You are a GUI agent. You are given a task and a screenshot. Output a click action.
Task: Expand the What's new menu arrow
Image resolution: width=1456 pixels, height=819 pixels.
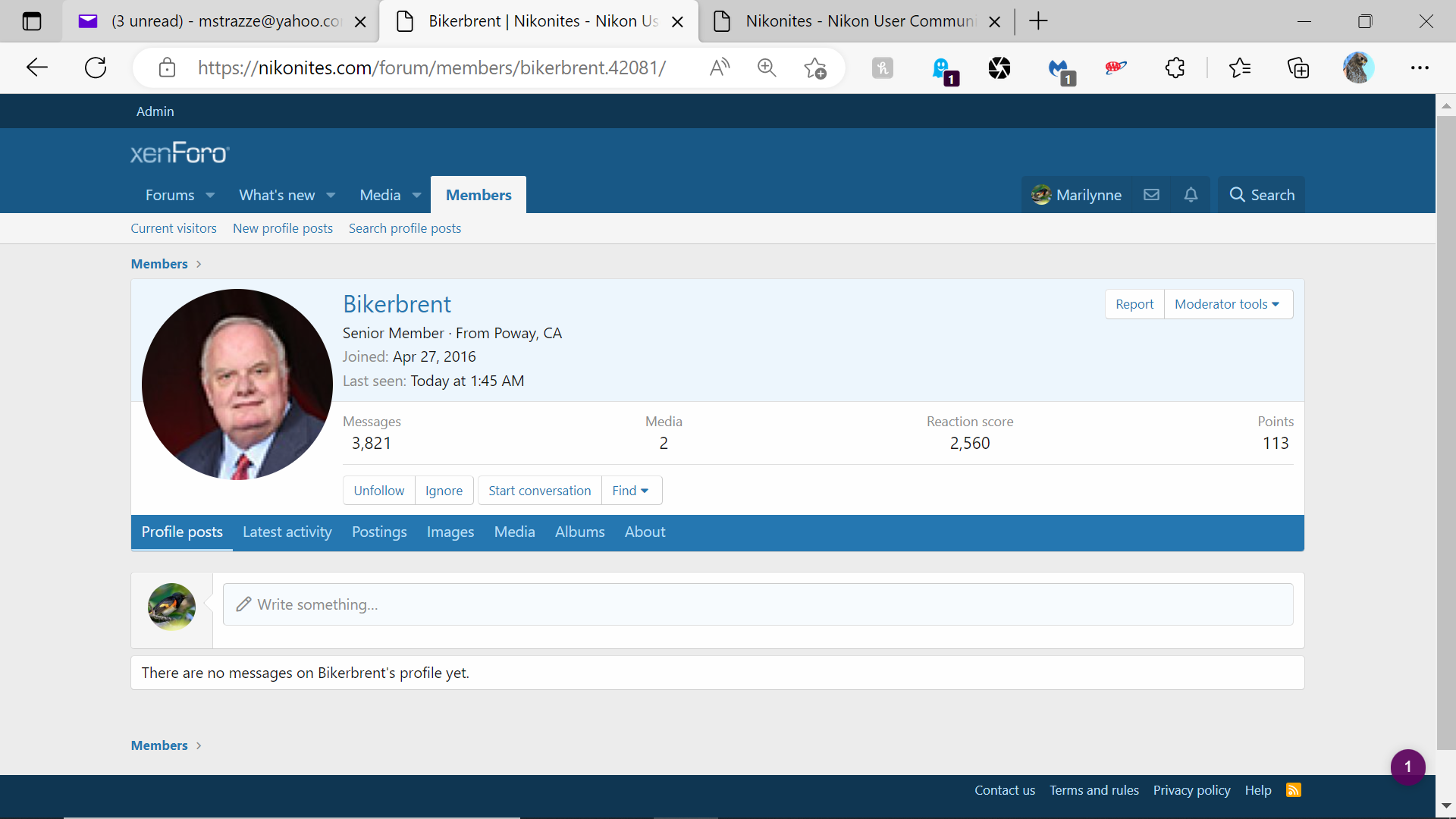click(x=331, y=196)
